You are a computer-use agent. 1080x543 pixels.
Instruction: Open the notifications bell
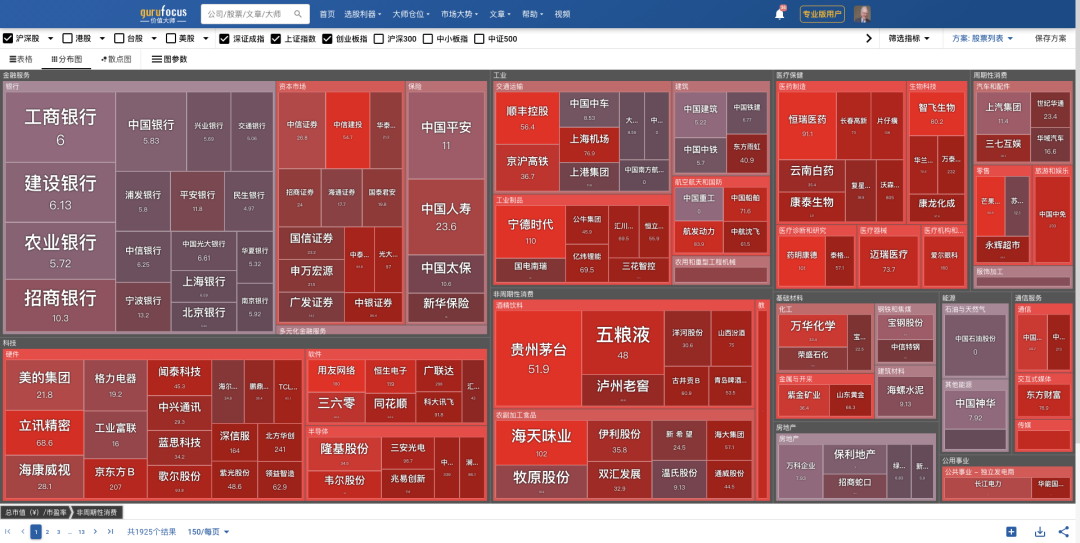coord(780,14)
